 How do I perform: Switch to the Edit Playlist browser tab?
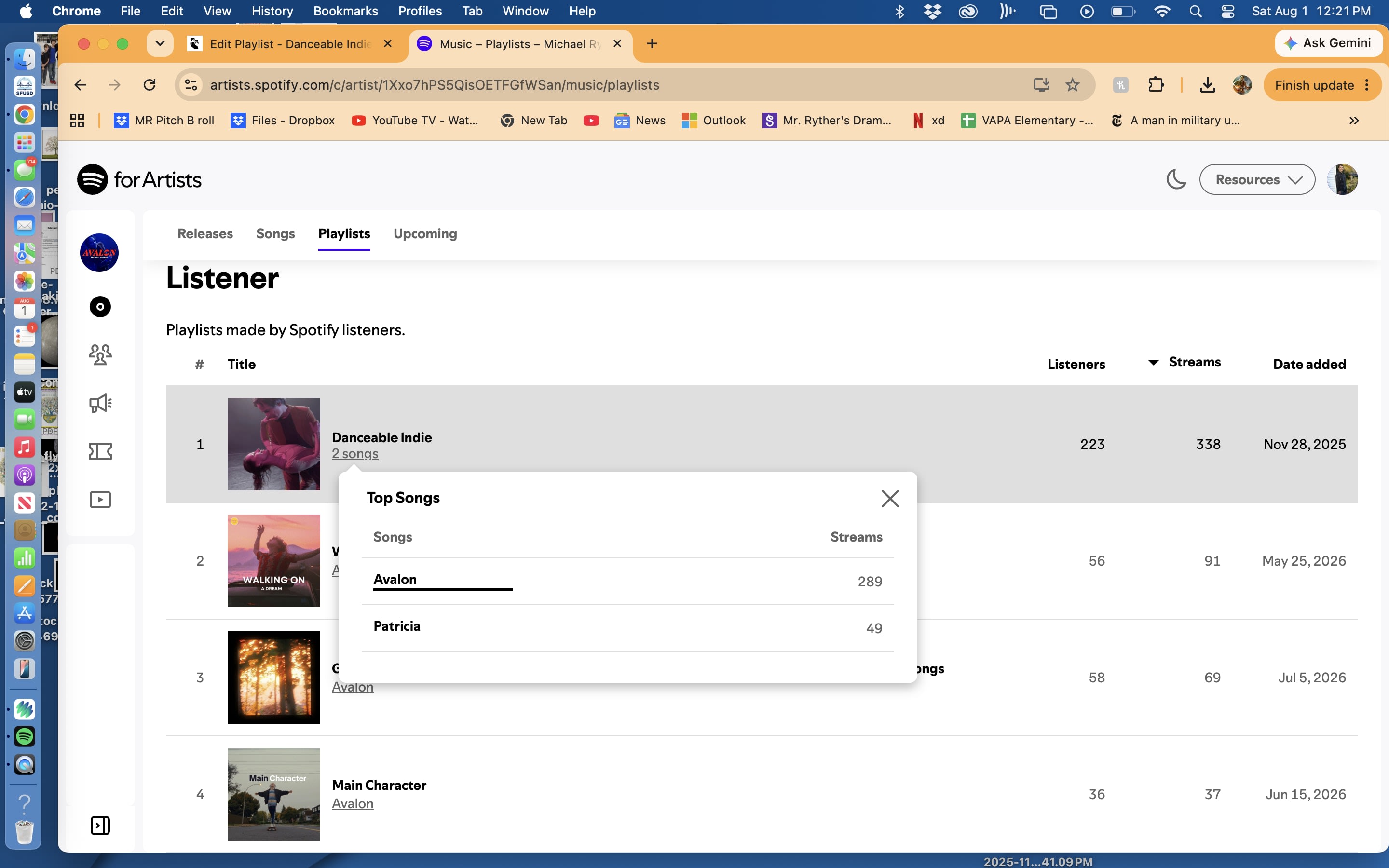290,43
